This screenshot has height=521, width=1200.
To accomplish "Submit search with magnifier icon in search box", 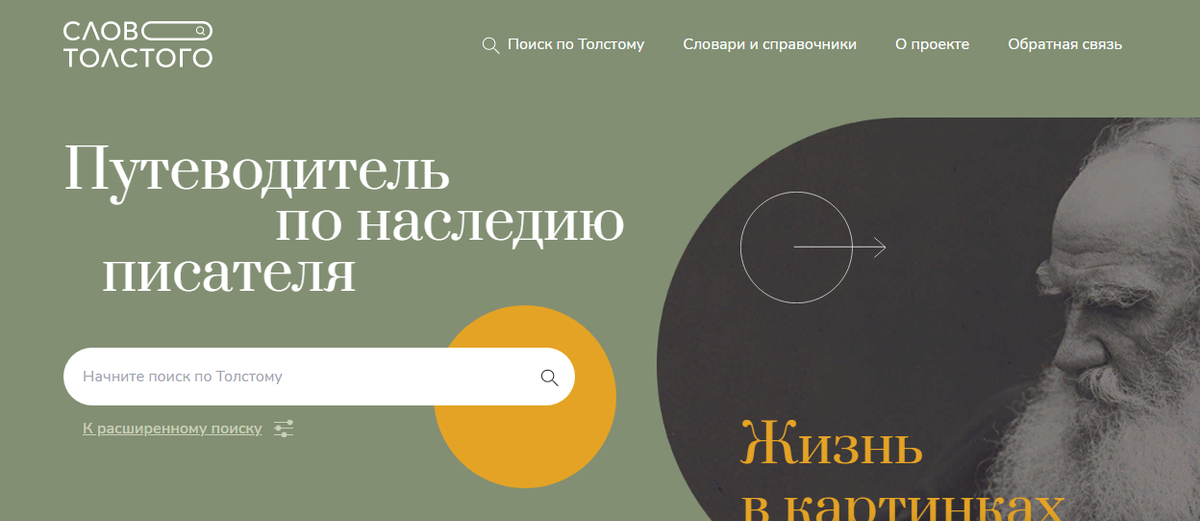I will (x=549, y=377).
